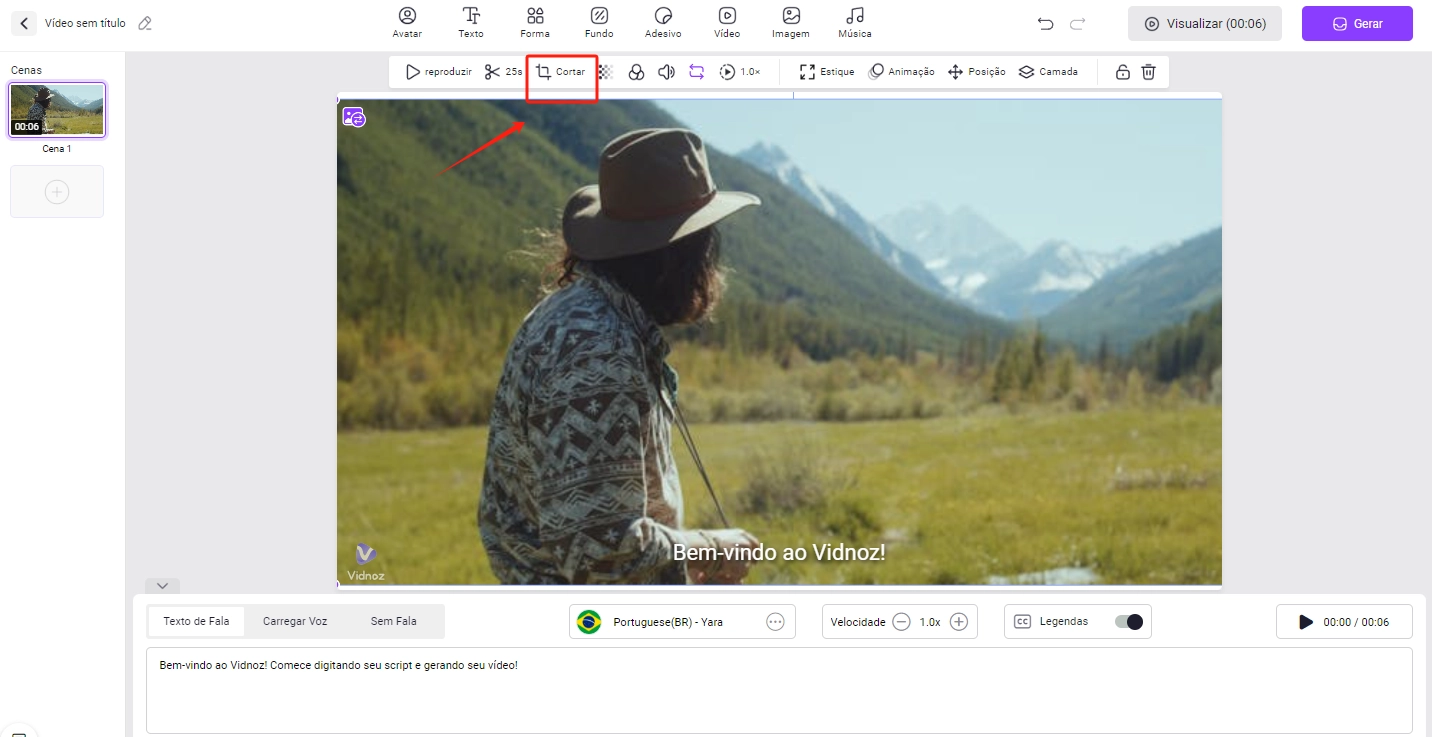The image size is (1432, 737).
Task: Open the Portuguese(BR) - Yara voice selector
Action: click(682, 621)
